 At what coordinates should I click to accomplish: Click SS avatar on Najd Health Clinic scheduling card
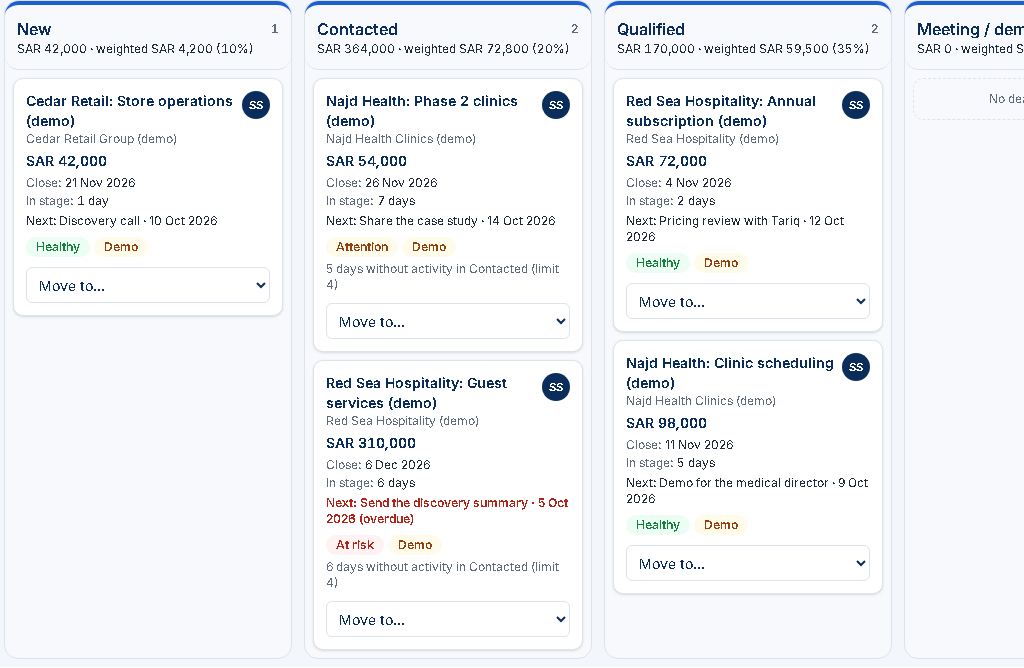(x=856, y=367)
